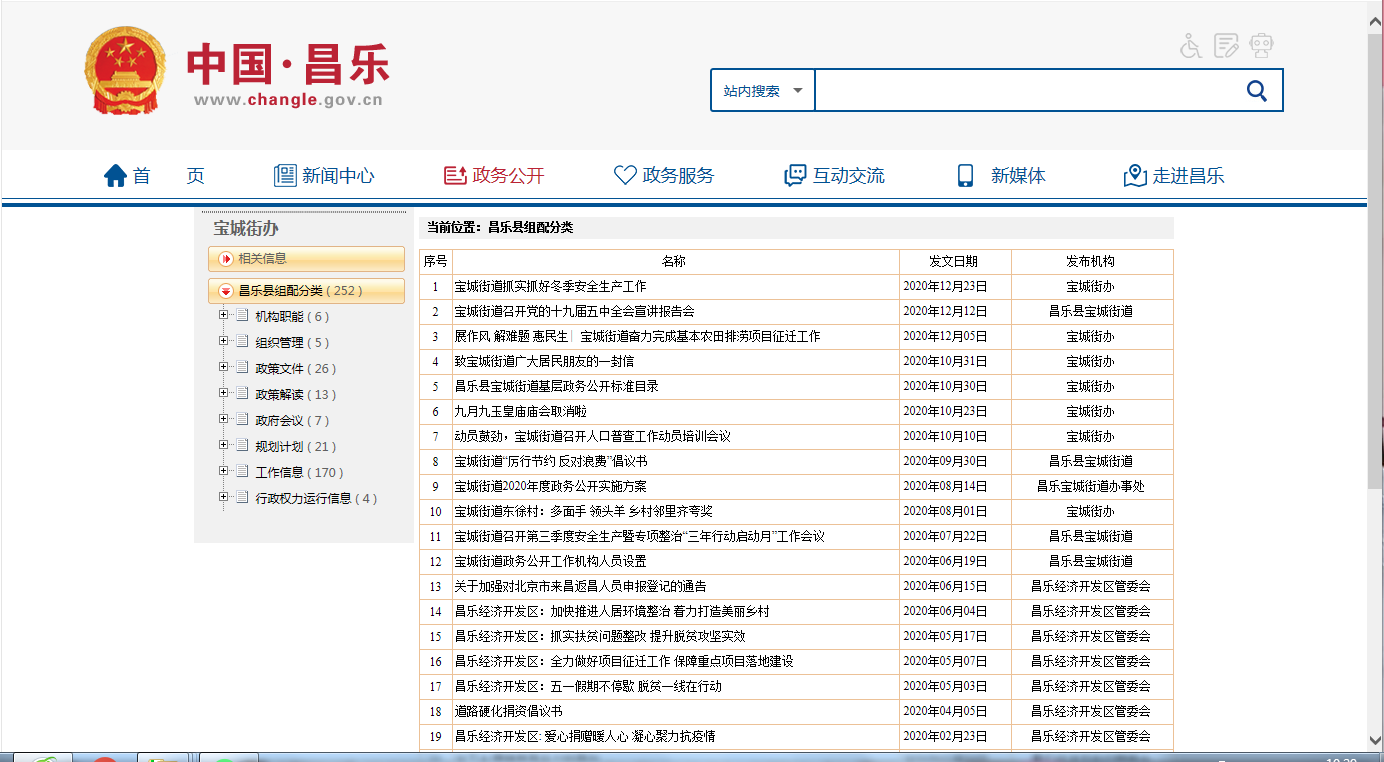Image resolution: width=1384 pixels, height=762 pixels.
Task: Click the home icon beside 首页
Action: pyautogui.click(x=116, y=176)
